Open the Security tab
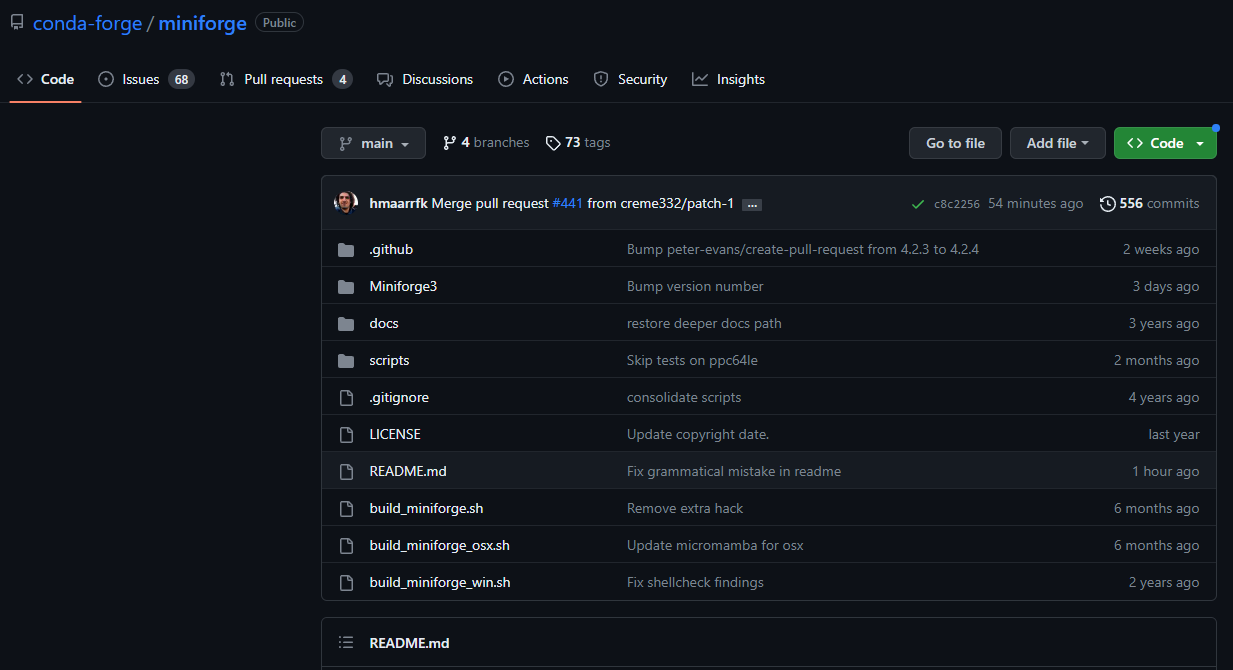 630,79
